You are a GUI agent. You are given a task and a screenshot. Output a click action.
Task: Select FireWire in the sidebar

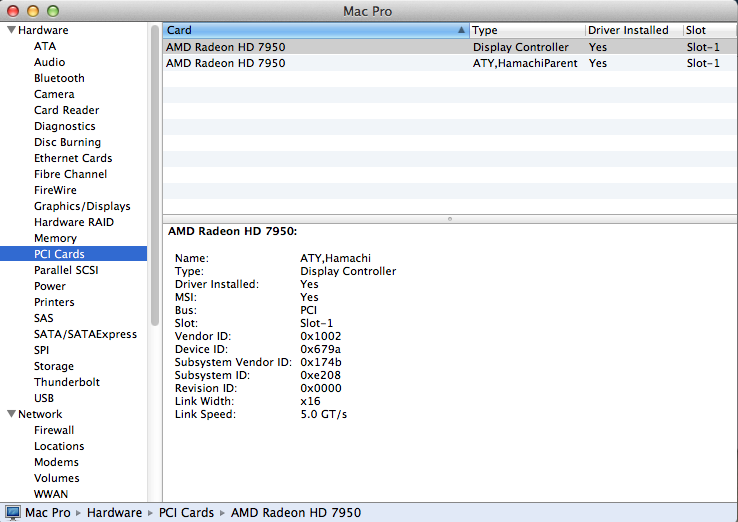tap(55, 190)
